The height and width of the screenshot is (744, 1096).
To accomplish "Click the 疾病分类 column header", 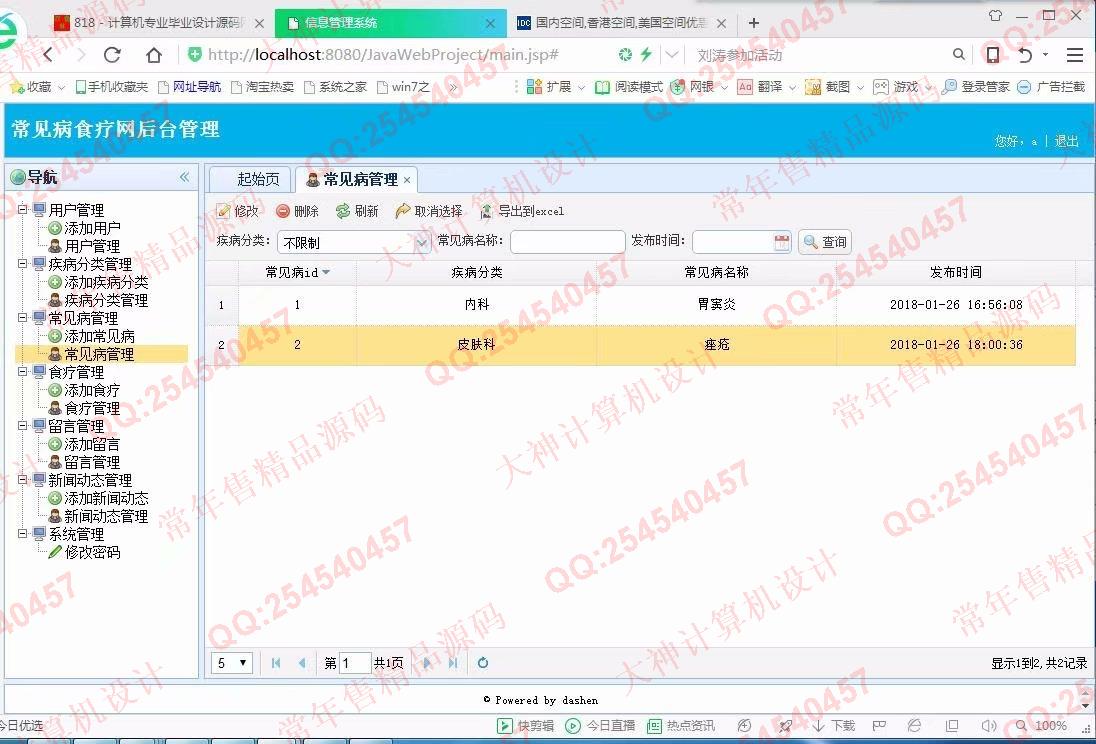I will click(x=477, y=273).
